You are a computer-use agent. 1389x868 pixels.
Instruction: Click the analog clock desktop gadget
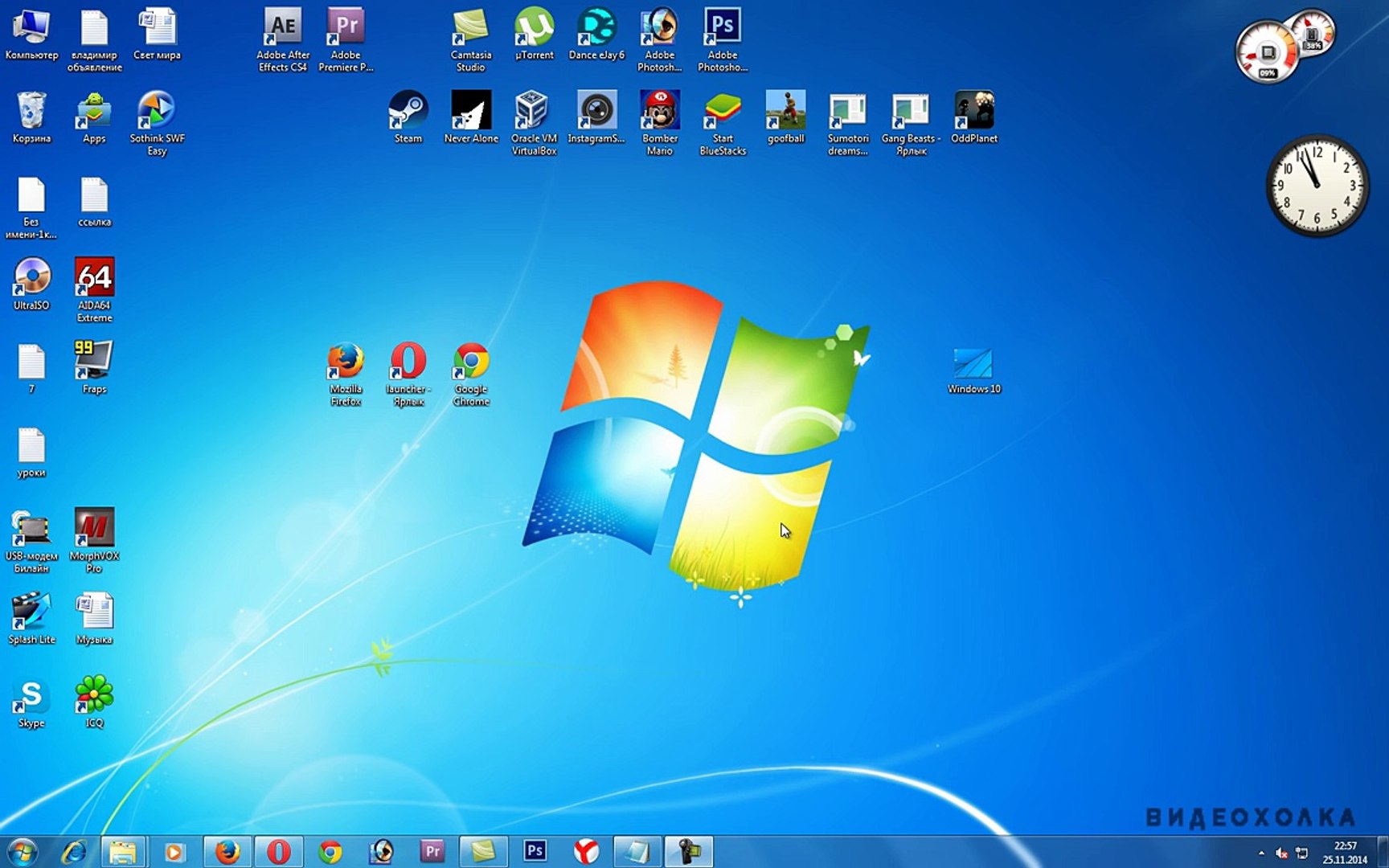(x=1316, y=186)
